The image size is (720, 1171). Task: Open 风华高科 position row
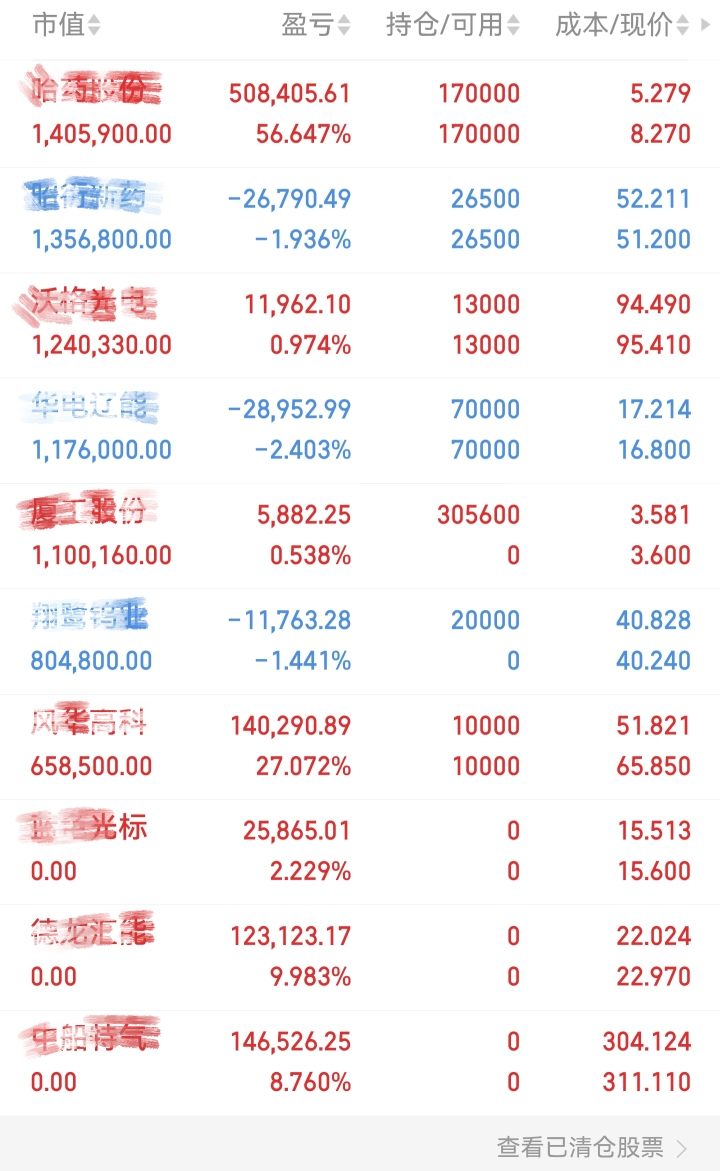pyautogui.click(x=360, y=746)
